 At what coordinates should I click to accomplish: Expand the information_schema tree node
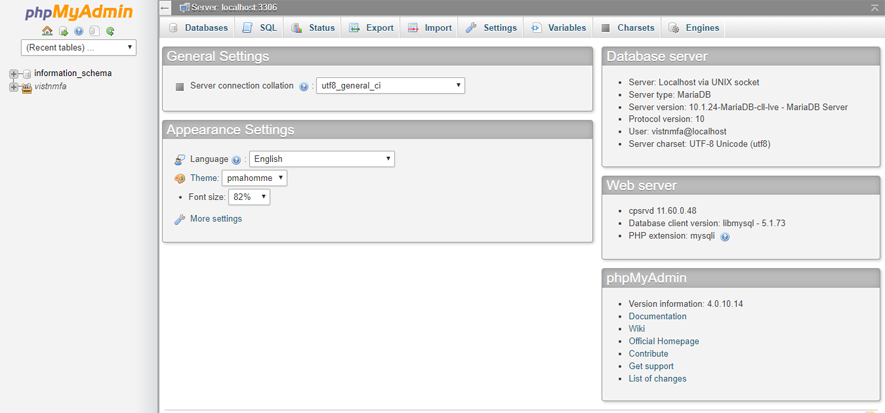click(14, 74)
